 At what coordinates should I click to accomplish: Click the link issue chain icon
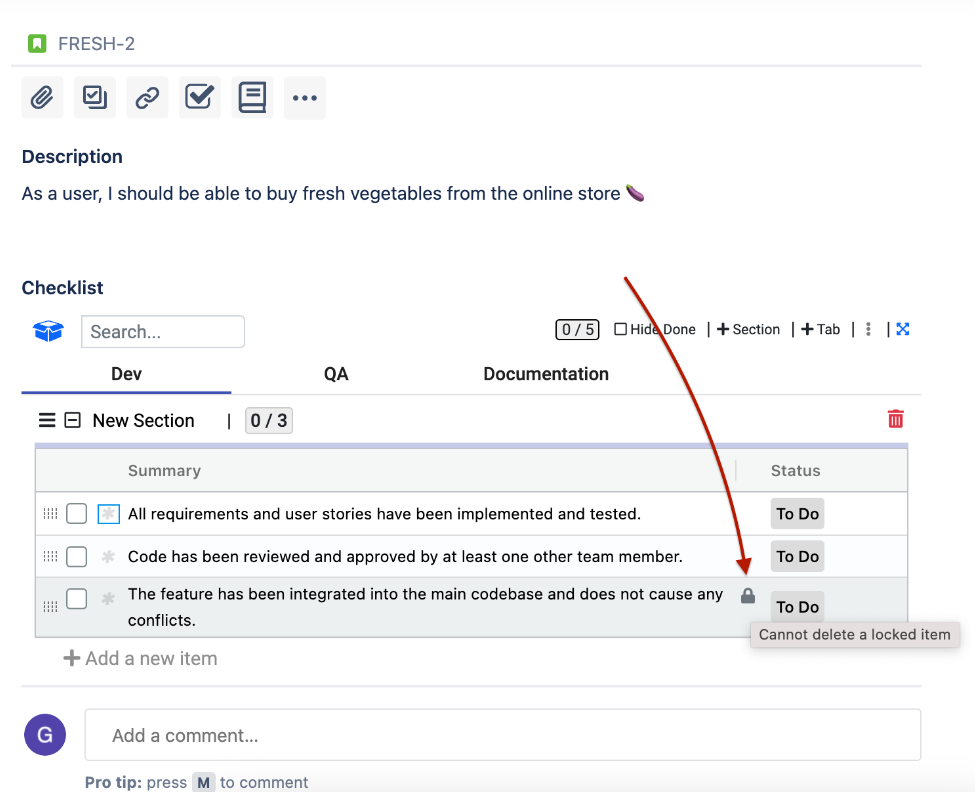tap(147, 98)
